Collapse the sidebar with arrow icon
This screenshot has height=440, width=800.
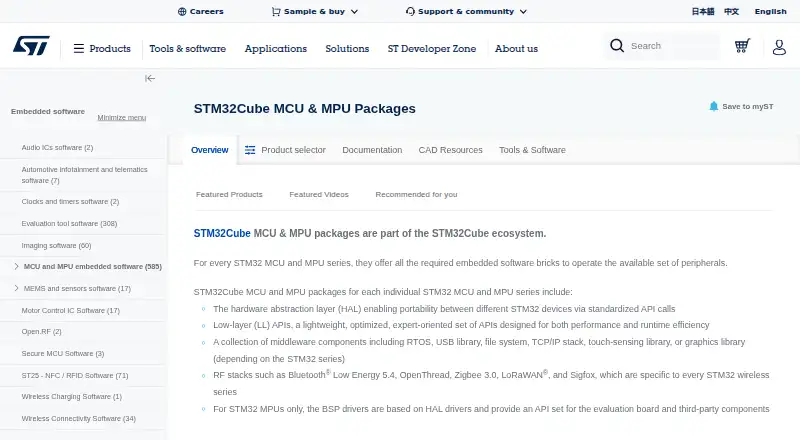pos(149,78)
